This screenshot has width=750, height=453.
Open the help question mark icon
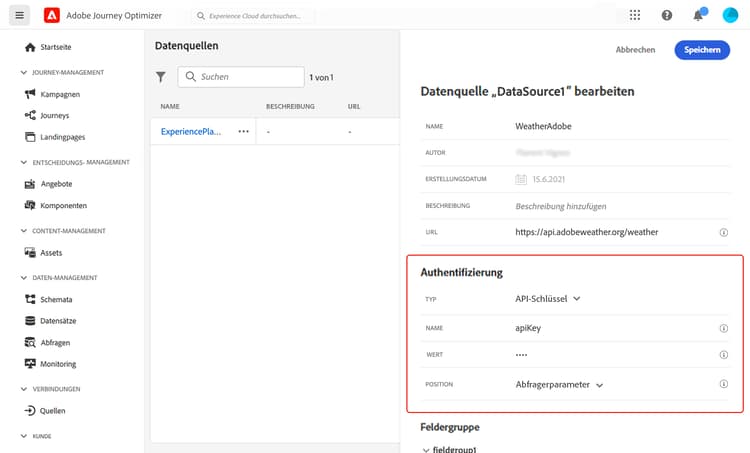click(x=667, y=15)
